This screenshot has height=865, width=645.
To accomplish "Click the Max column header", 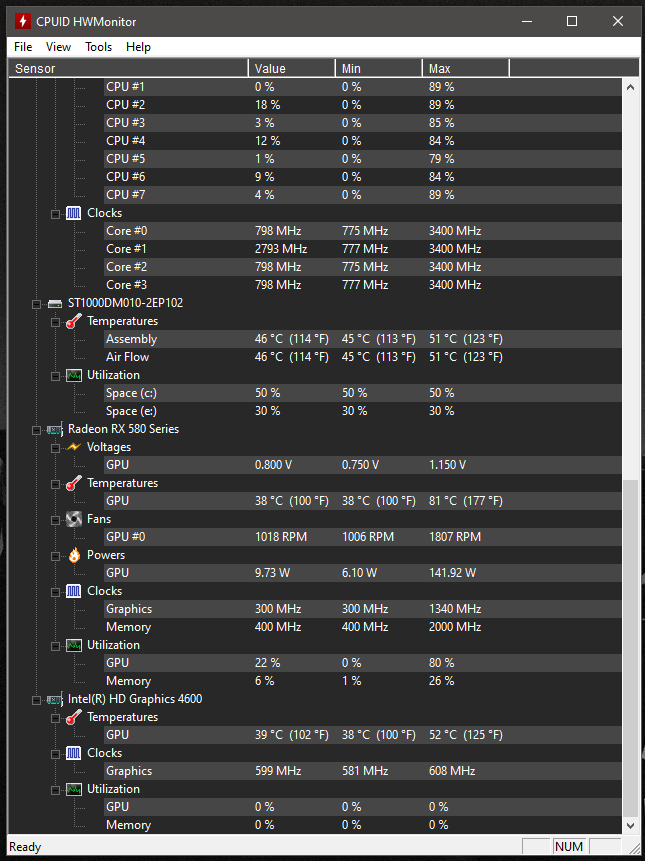I will click(x=466, y=68).
